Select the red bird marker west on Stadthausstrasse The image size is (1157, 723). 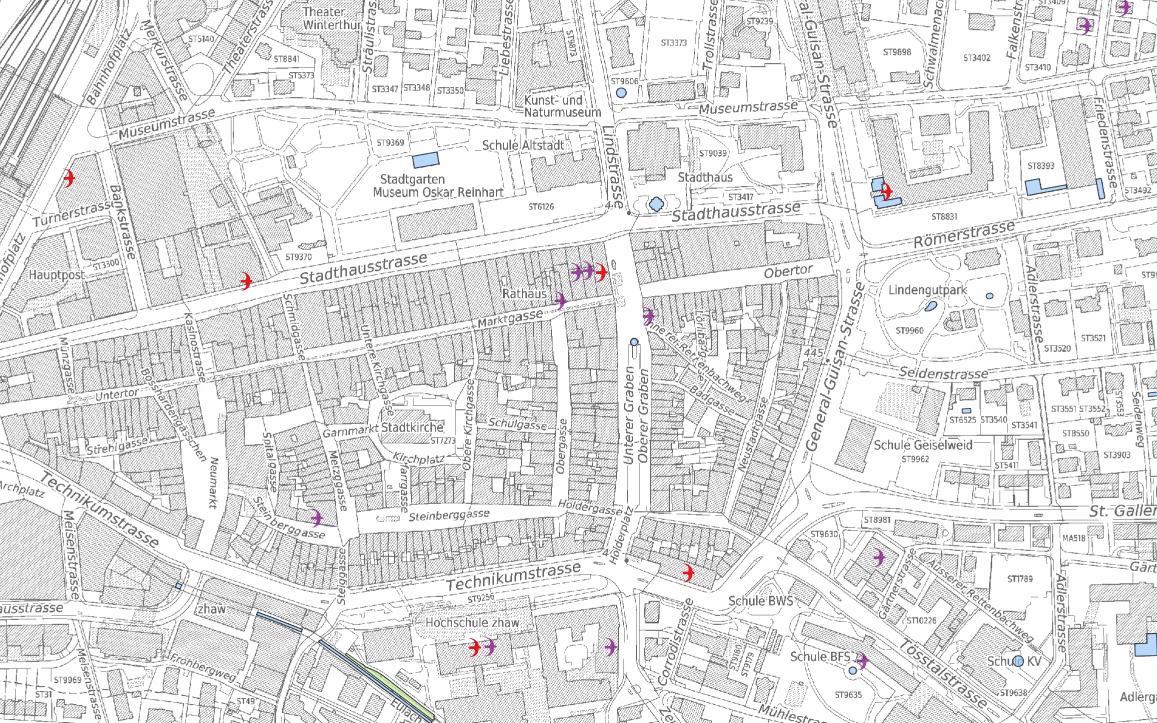pyautogui.click(x=246, y=280)
